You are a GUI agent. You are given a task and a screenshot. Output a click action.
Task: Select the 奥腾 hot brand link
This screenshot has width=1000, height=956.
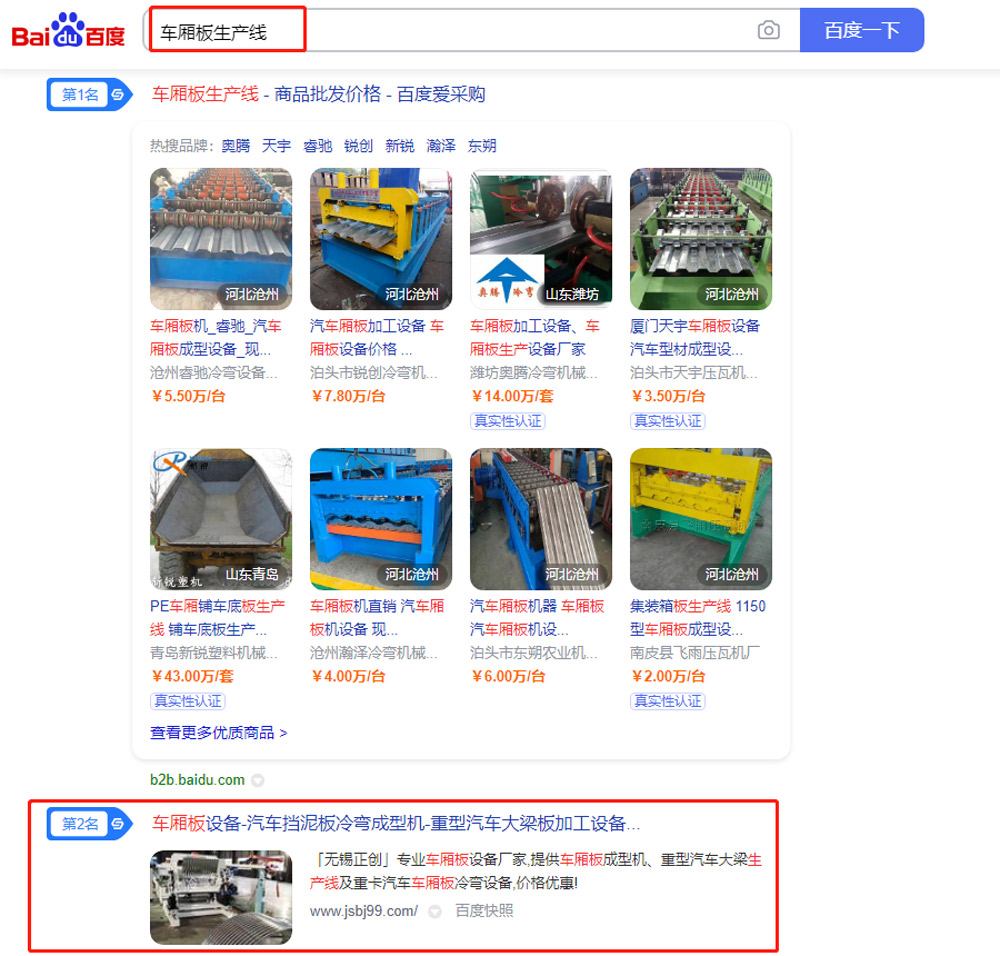click(235, 146)
